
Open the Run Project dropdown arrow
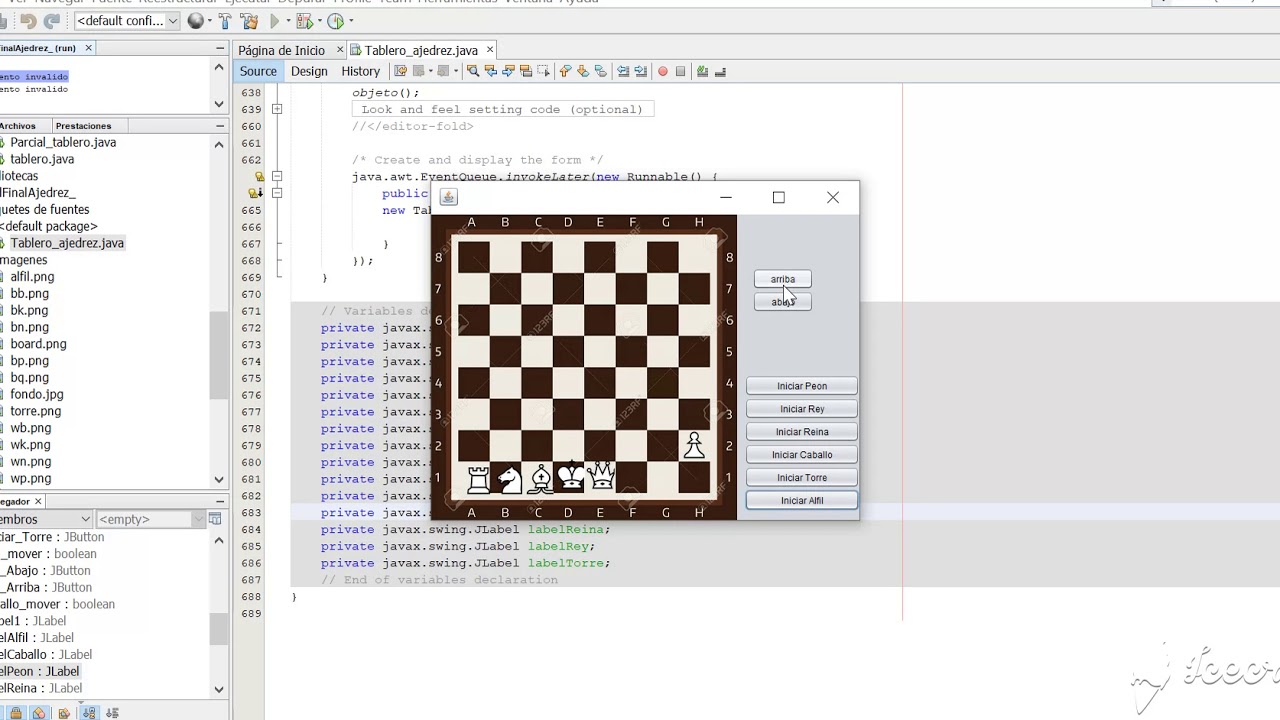(x=288, y=21)
